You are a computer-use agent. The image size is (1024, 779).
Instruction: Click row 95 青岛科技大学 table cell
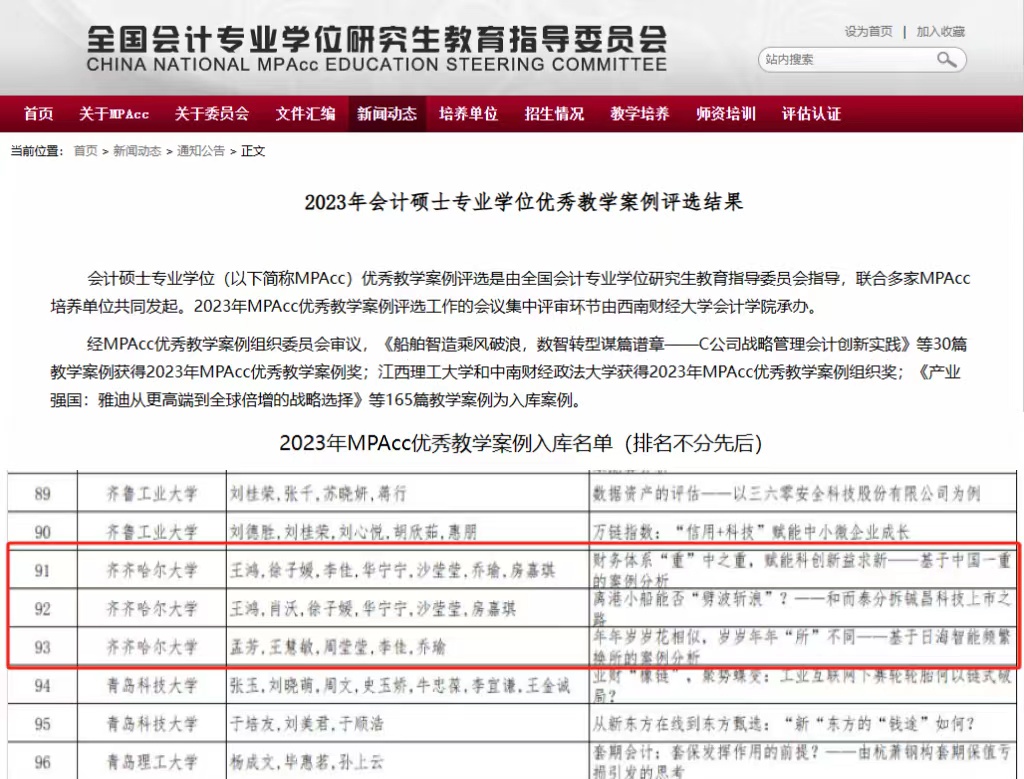151,724
